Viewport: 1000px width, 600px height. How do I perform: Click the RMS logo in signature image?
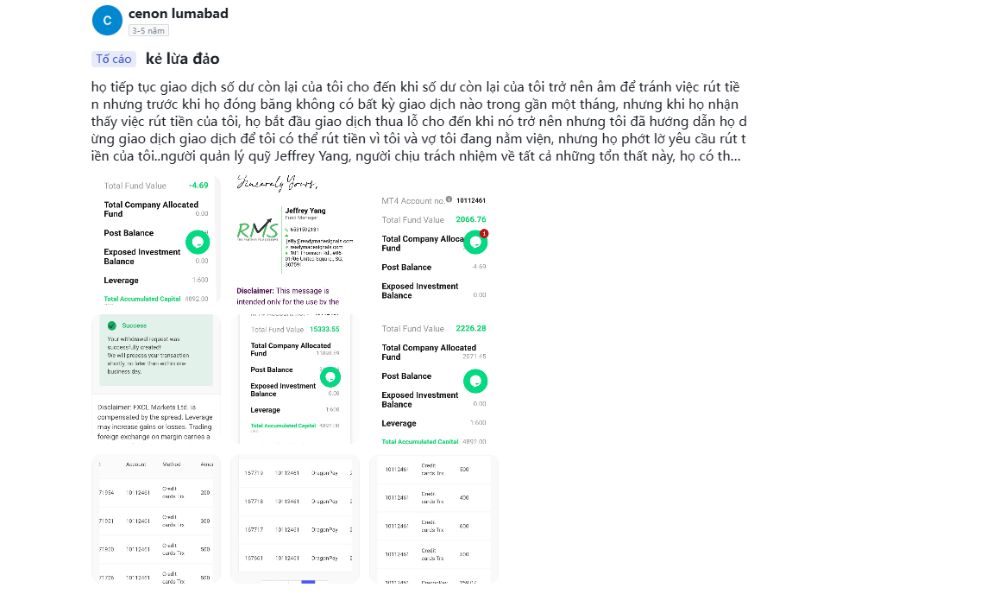[x=253, y=232]
